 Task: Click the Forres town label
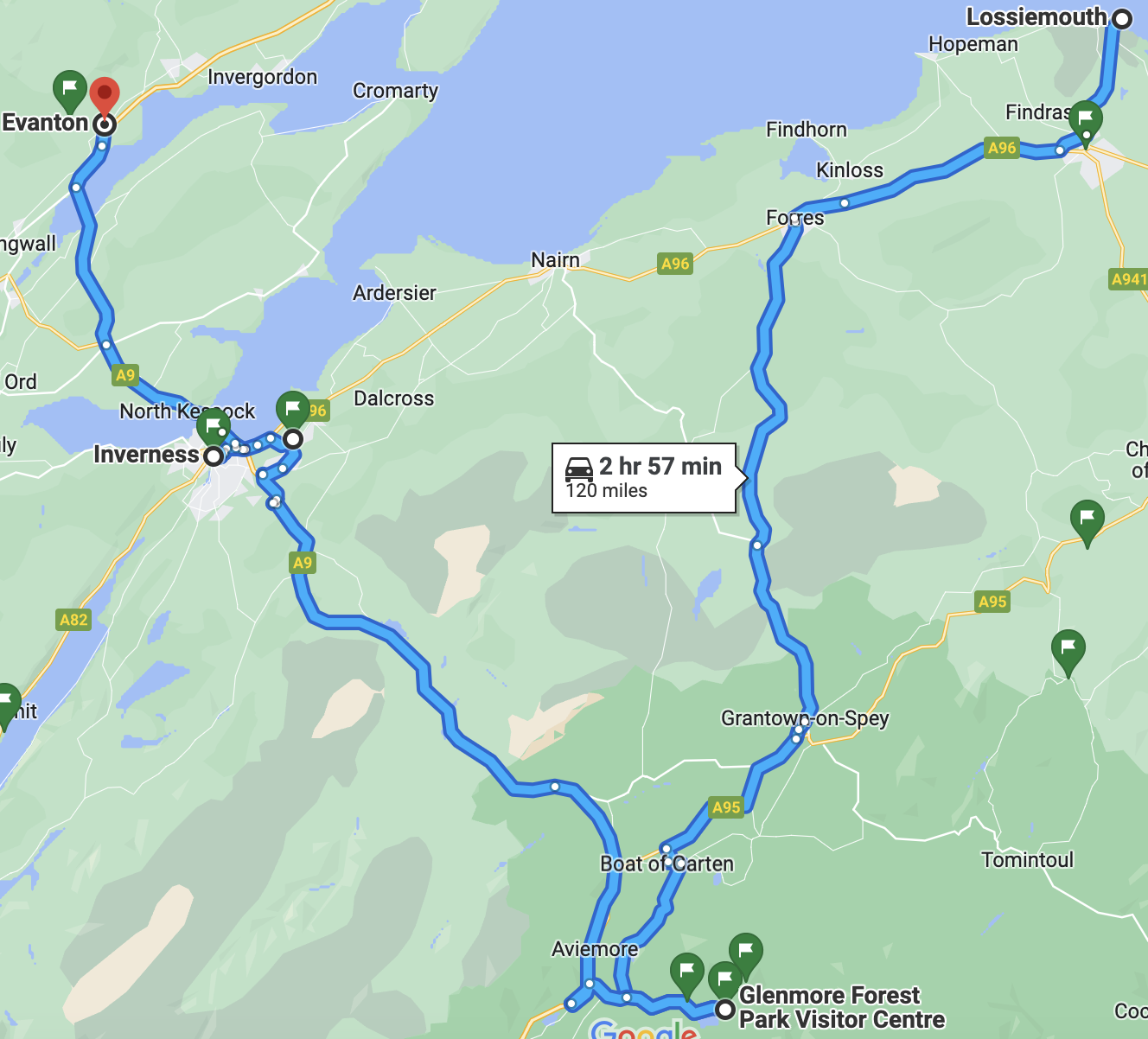795,218
